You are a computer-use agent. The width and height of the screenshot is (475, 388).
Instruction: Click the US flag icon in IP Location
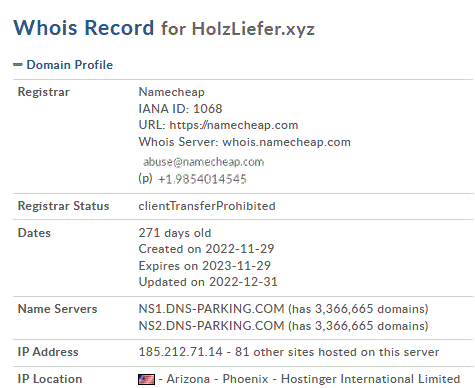pyautogui.click(x=146, y=379)
